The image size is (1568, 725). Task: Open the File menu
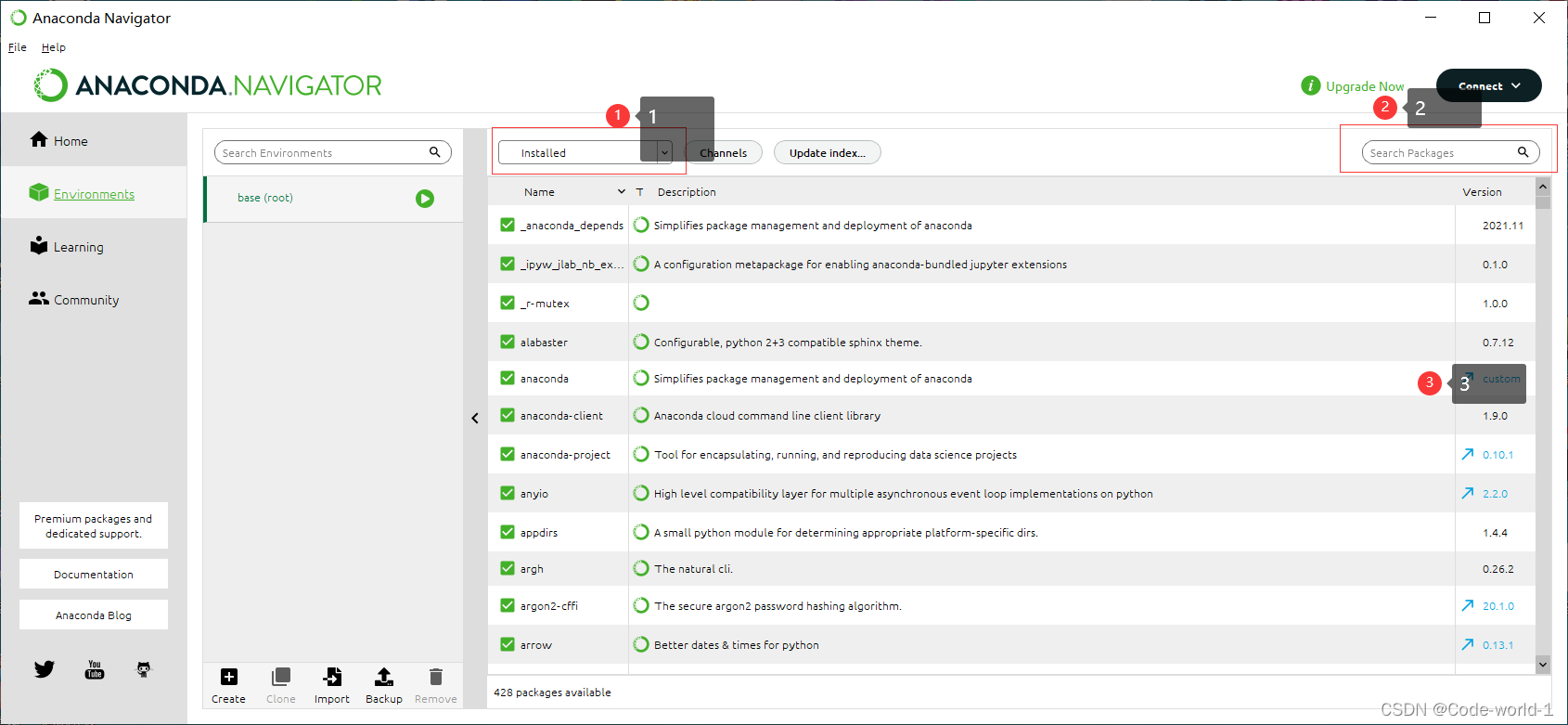18,47
